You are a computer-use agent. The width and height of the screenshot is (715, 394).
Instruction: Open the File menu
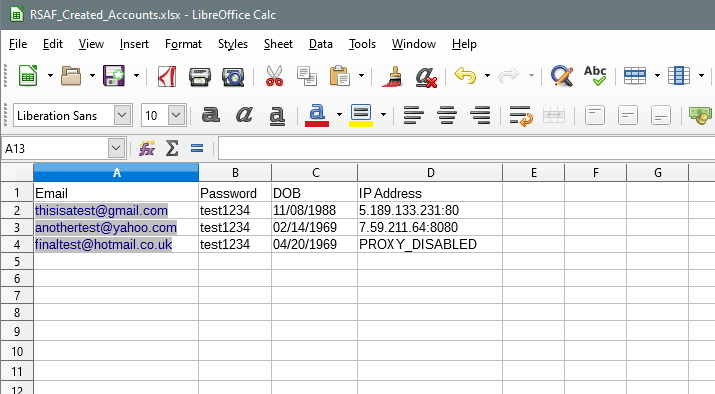(x=18, y=44)
